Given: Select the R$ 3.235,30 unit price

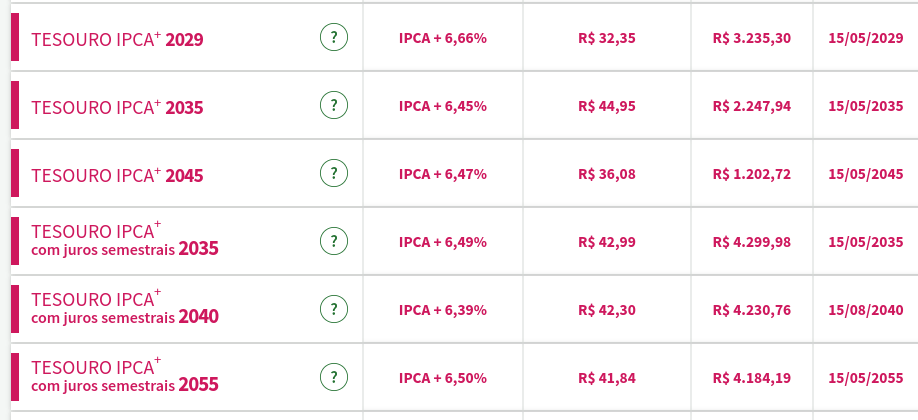Looking at the screenshot, I should point(751,38).
